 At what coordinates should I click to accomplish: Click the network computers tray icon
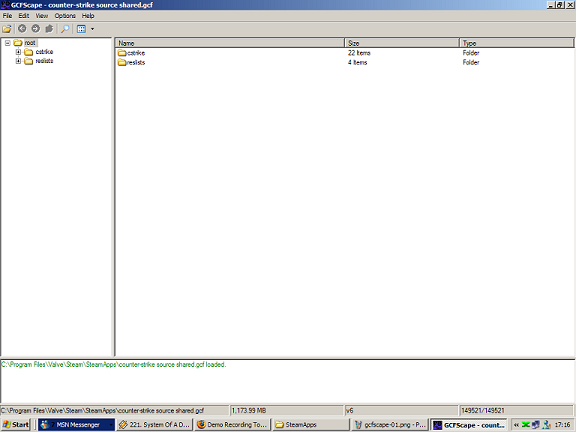point(536,425)
